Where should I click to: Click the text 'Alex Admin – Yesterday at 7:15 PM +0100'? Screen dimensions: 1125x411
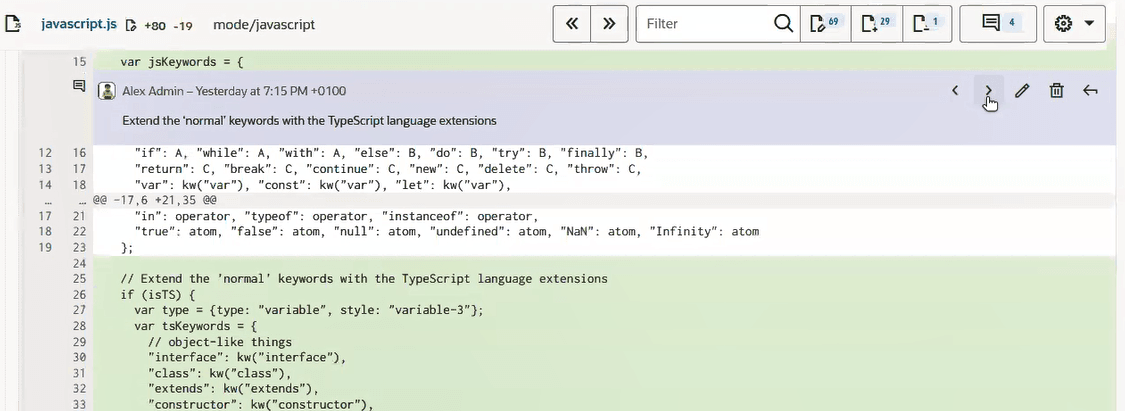pyautogui.click(x=234, y=91)
